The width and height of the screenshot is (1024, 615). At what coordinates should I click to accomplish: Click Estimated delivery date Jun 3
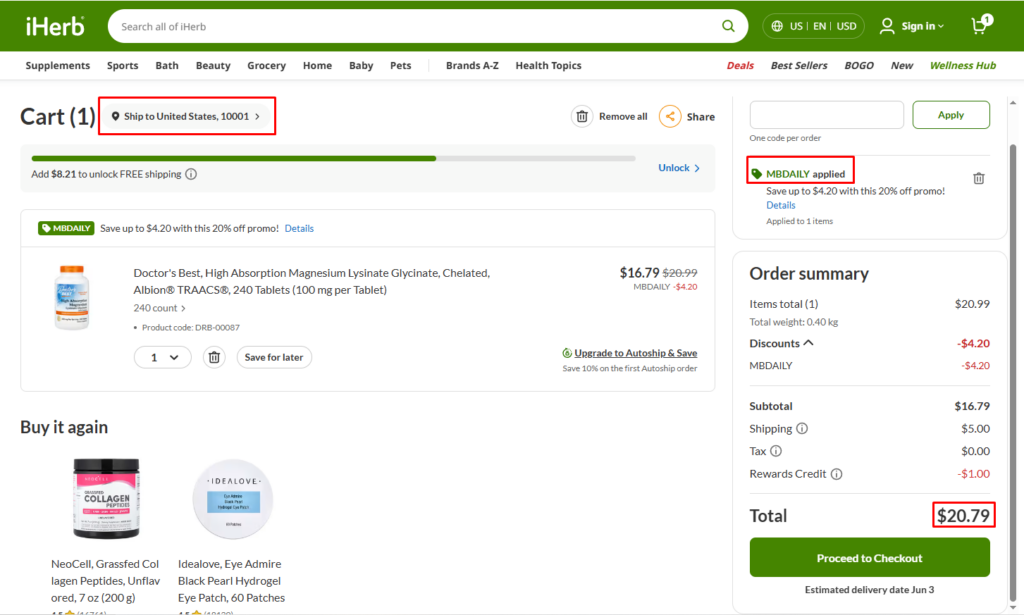coord(869,590)
